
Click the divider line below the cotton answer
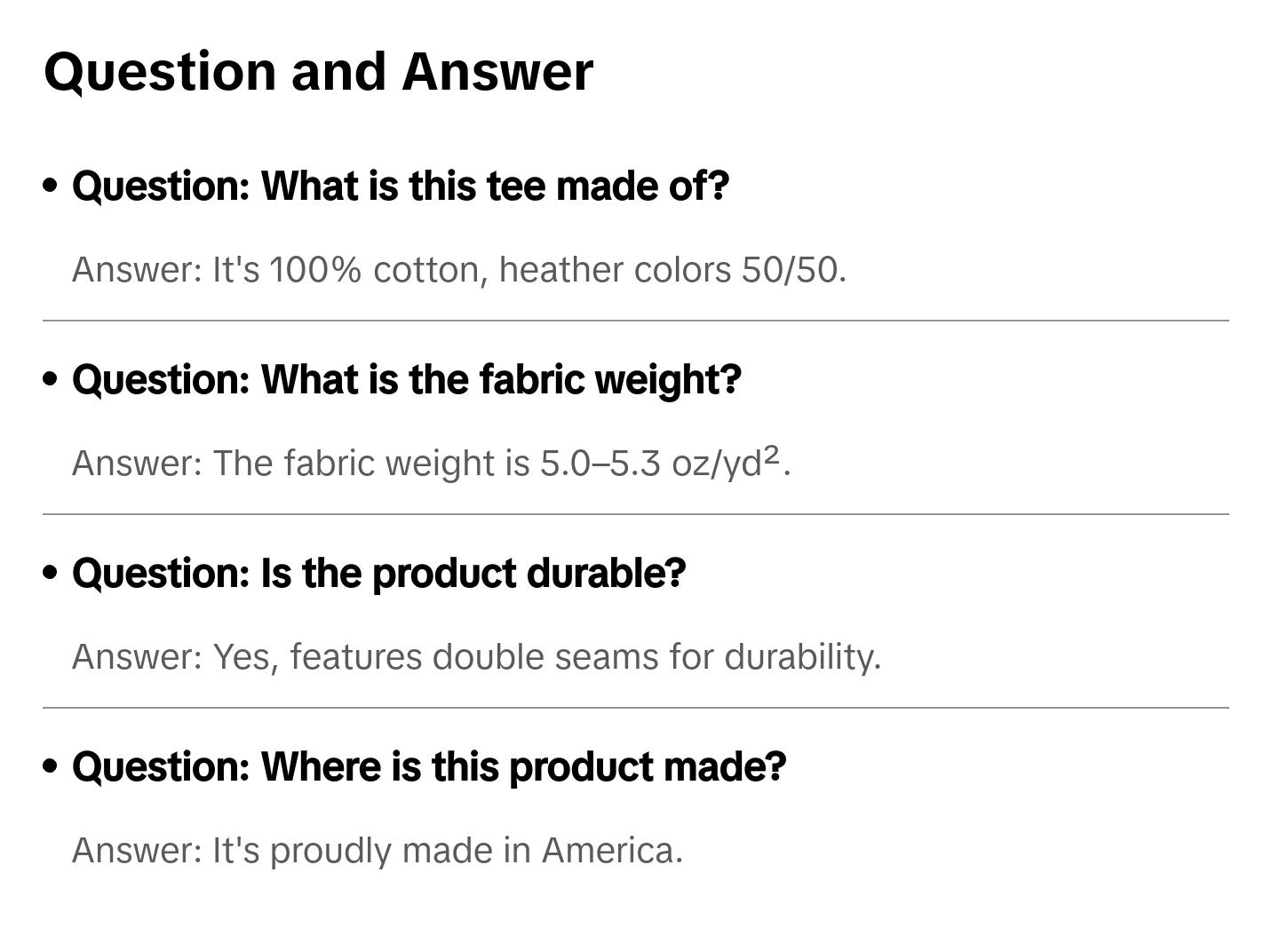coord(635,321)
